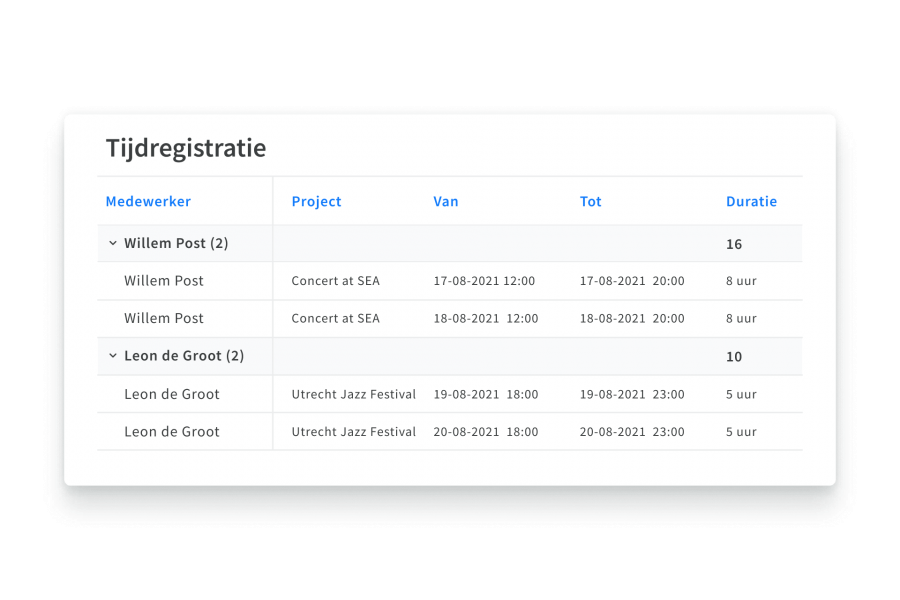Sort by the Project column header
This screenshot has height=600, width=900.
pyautogui.click(x=316, y=201)
